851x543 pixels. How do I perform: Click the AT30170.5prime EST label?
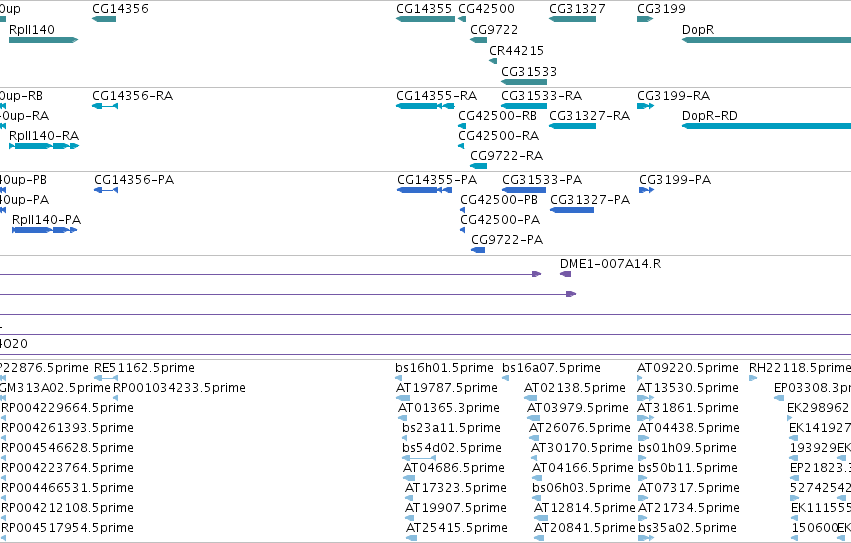click(x=582, y=448)
